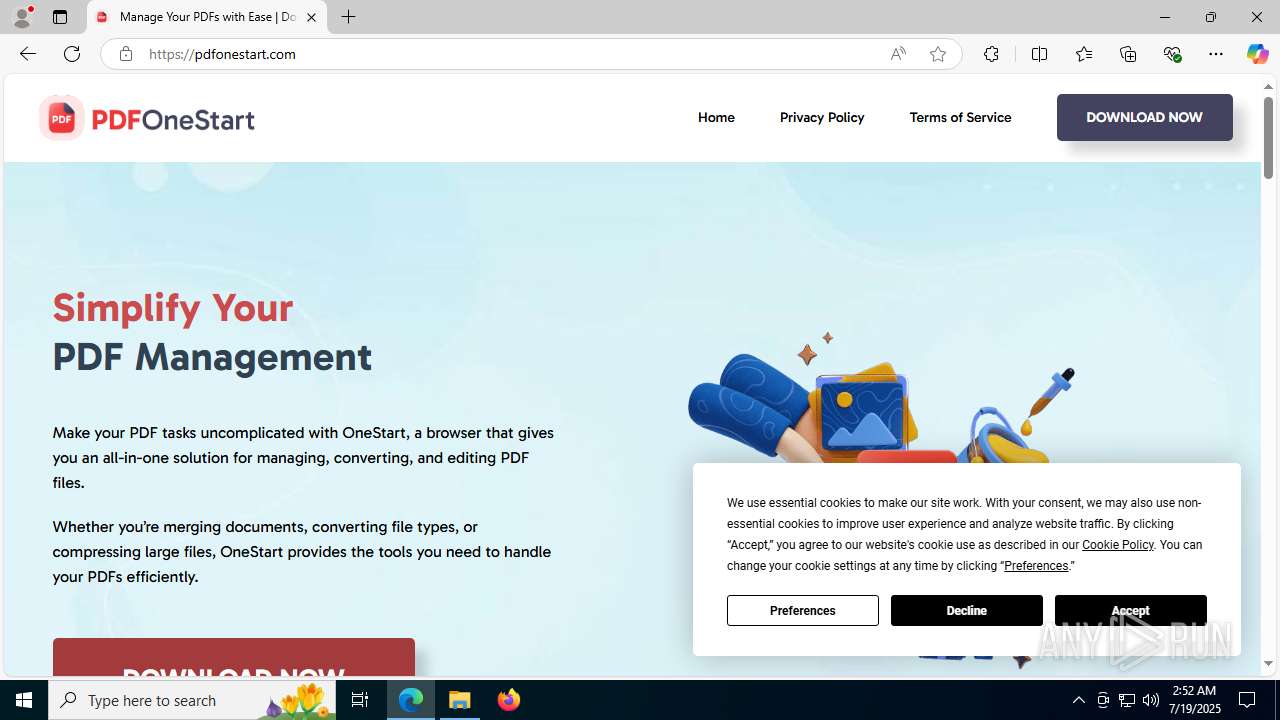Open Settings and more menu

pos(1216,54)
